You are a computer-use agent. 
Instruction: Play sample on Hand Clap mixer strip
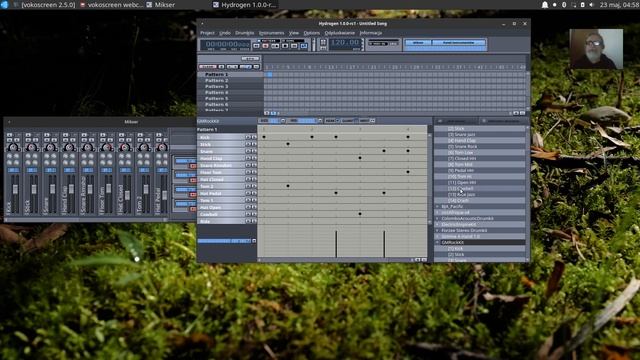[65, 135]
